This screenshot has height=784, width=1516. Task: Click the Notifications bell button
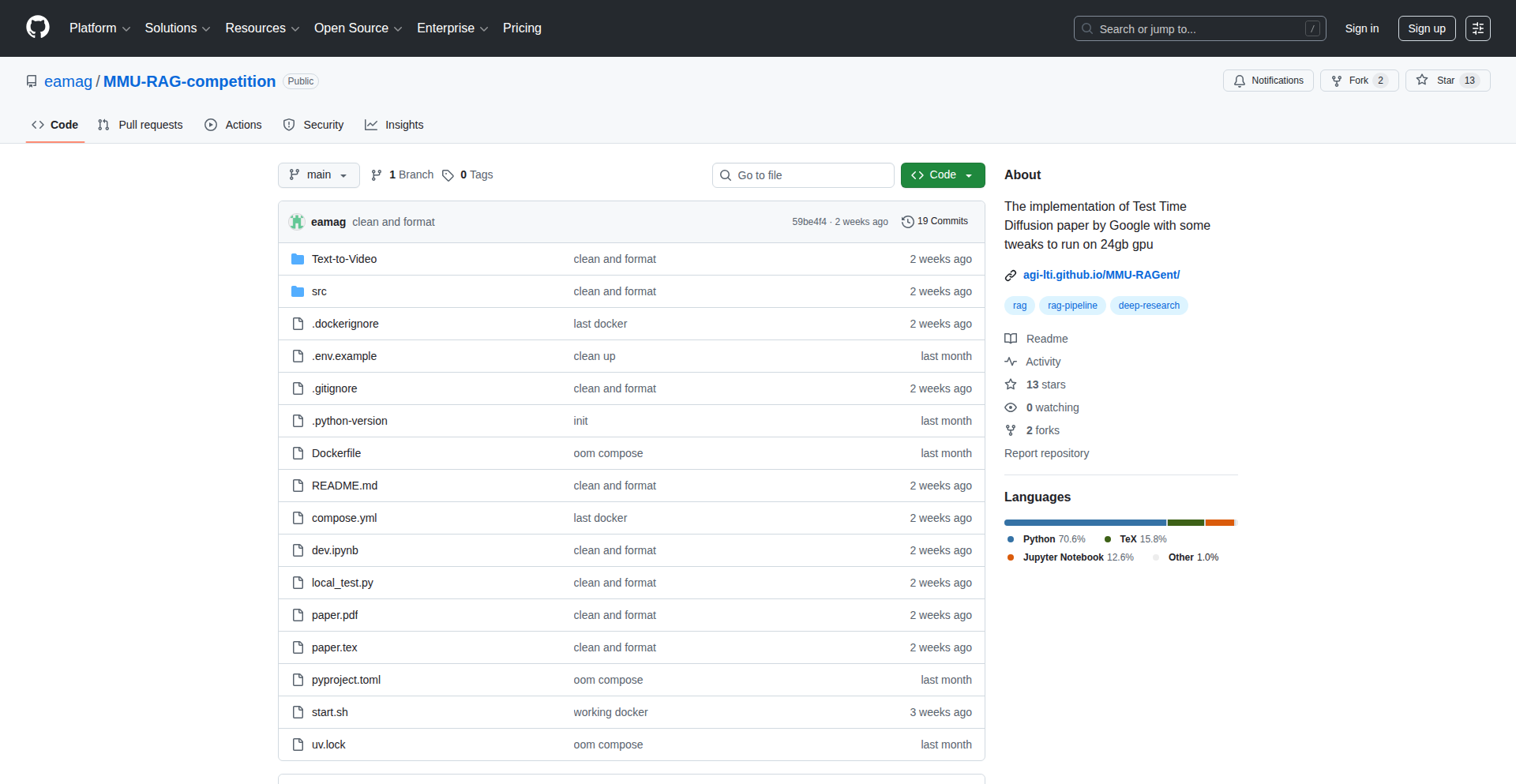click(1268, 81)
